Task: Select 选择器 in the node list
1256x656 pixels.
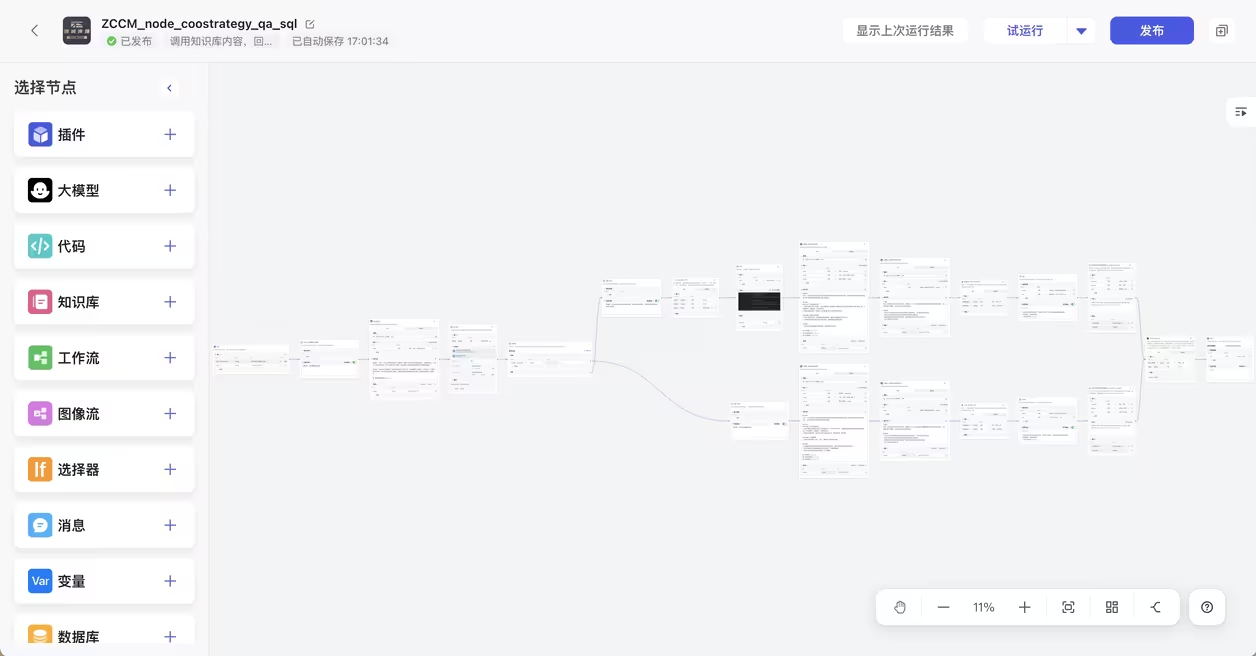Action: 78,470
